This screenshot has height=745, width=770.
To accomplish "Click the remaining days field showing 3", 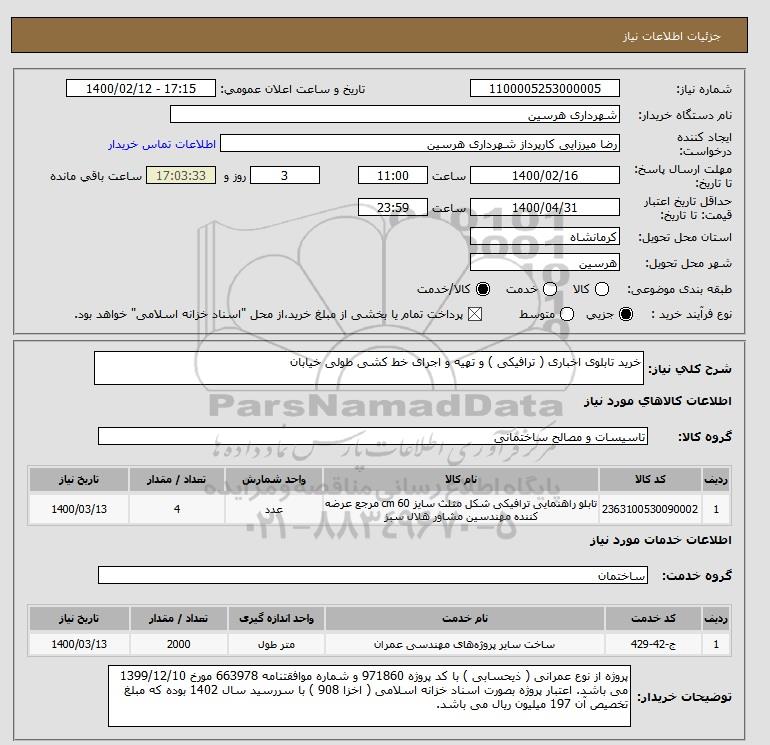I will coord(285,175).
